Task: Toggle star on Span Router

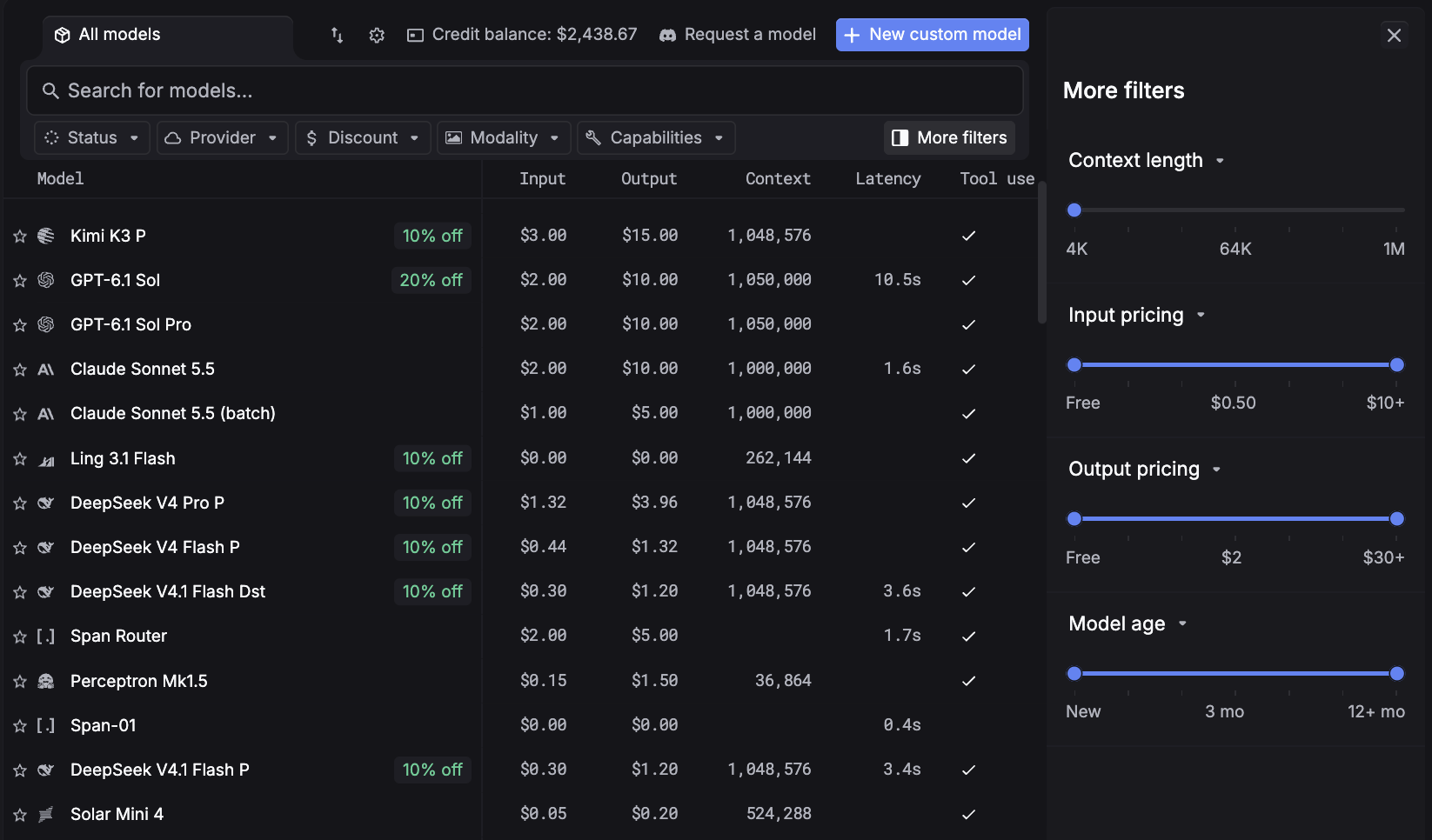Action: pyautogui.click(x=20, y=637)
